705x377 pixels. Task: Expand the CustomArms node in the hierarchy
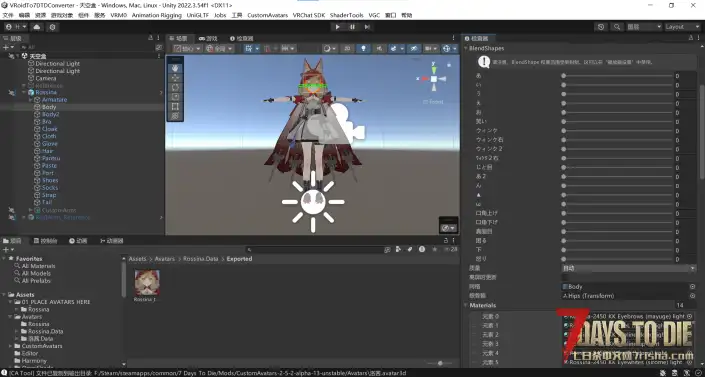31,210
